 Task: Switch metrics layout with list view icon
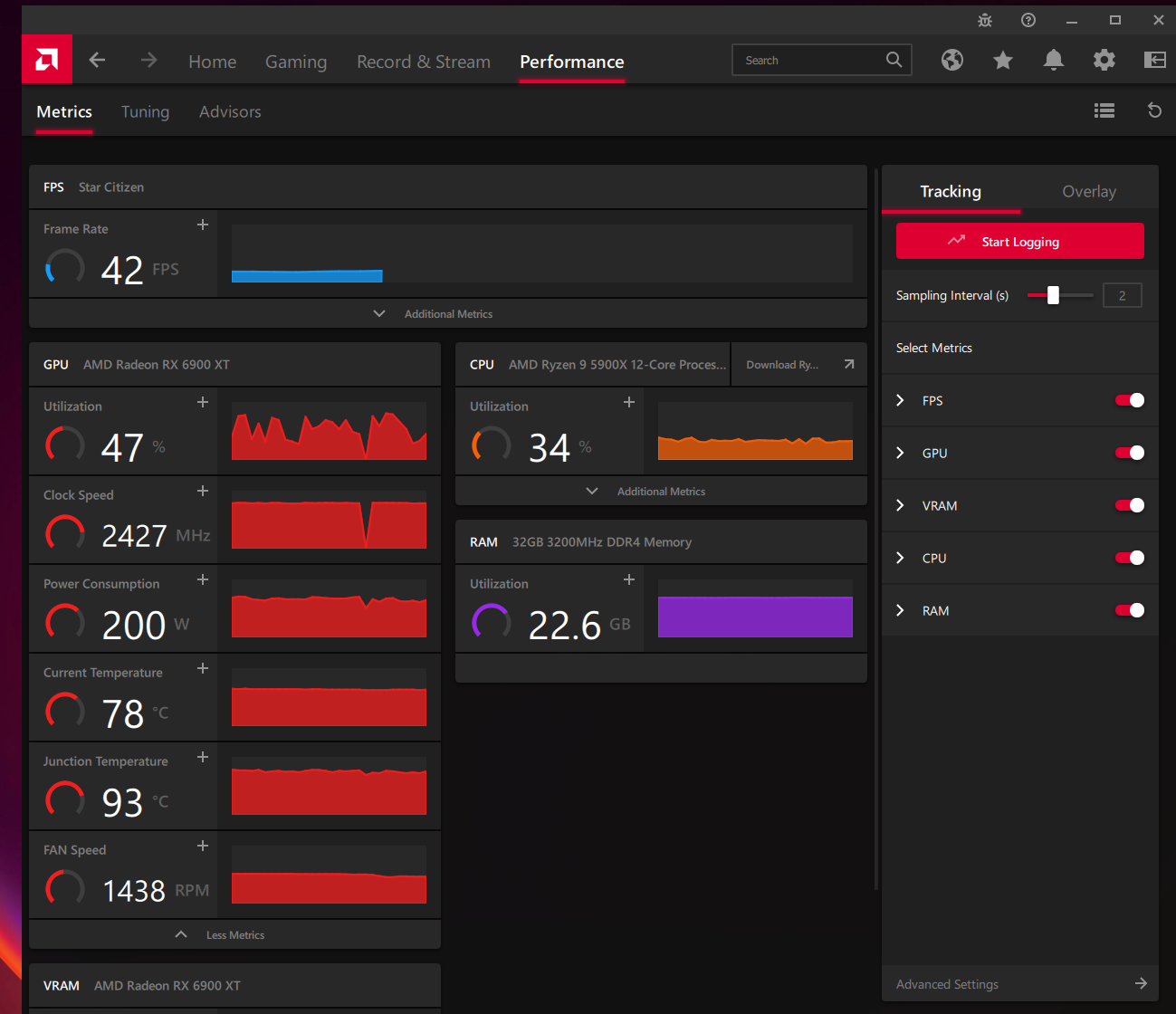click(1104, 110)
